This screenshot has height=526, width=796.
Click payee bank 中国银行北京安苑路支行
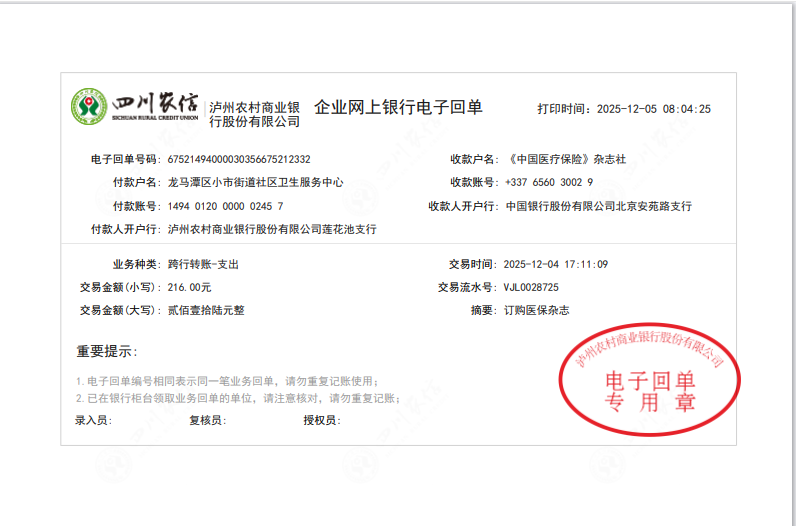click(x=598, y=206)
